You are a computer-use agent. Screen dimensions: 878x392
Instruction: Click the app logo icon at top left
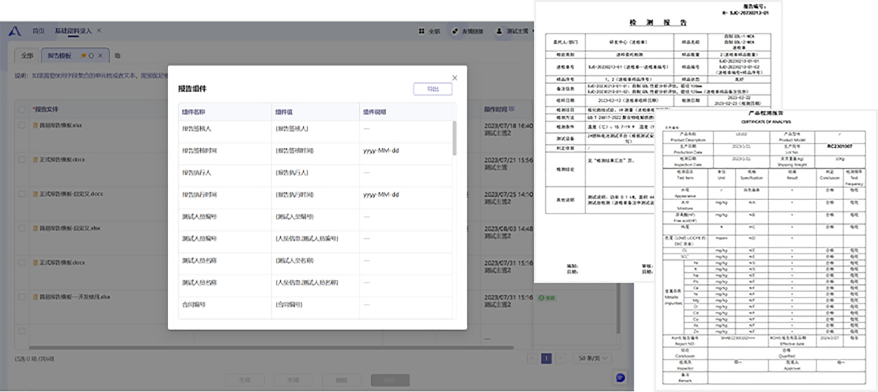coord(15,31)
